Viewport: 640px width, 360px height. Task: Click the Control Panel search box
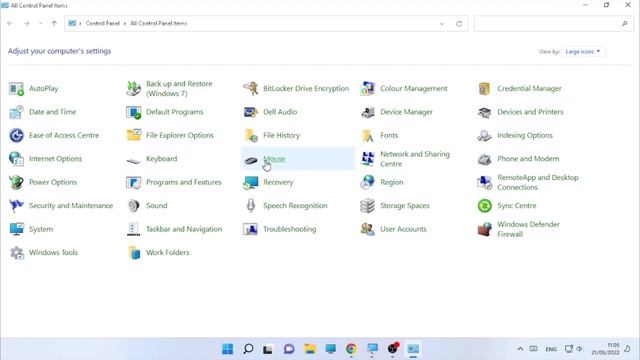(554, 24)
